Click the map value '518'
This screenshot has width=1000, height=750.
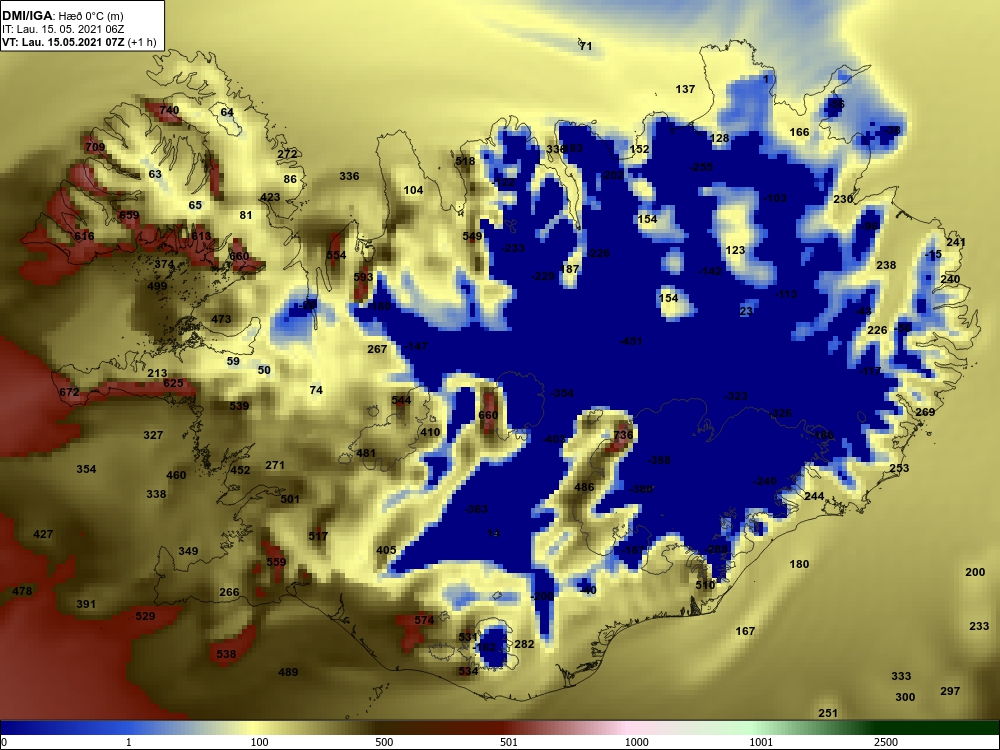tap(465, 161)
